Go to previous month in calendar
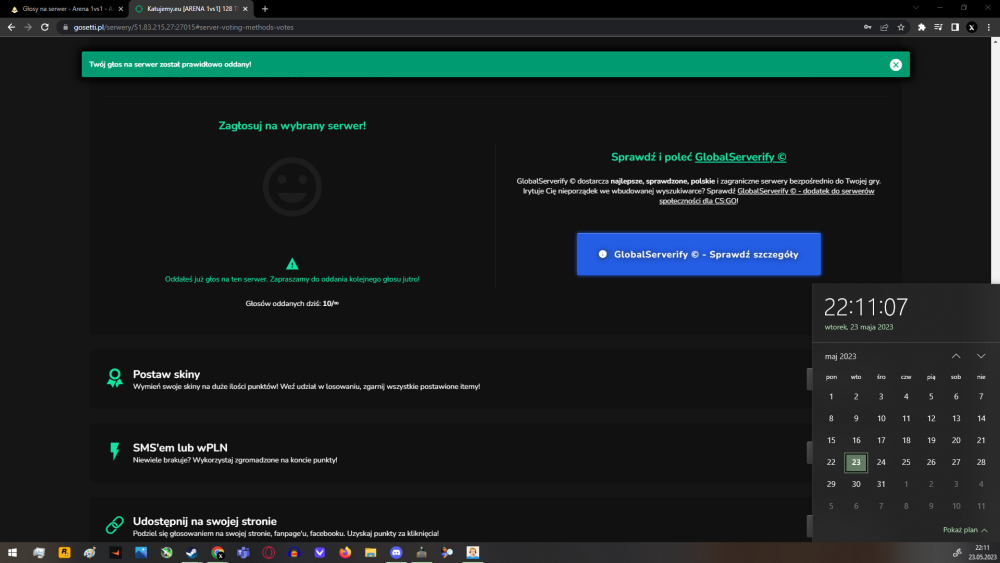The width and height of the screenshot is (1000, 563). coord(955,356)
